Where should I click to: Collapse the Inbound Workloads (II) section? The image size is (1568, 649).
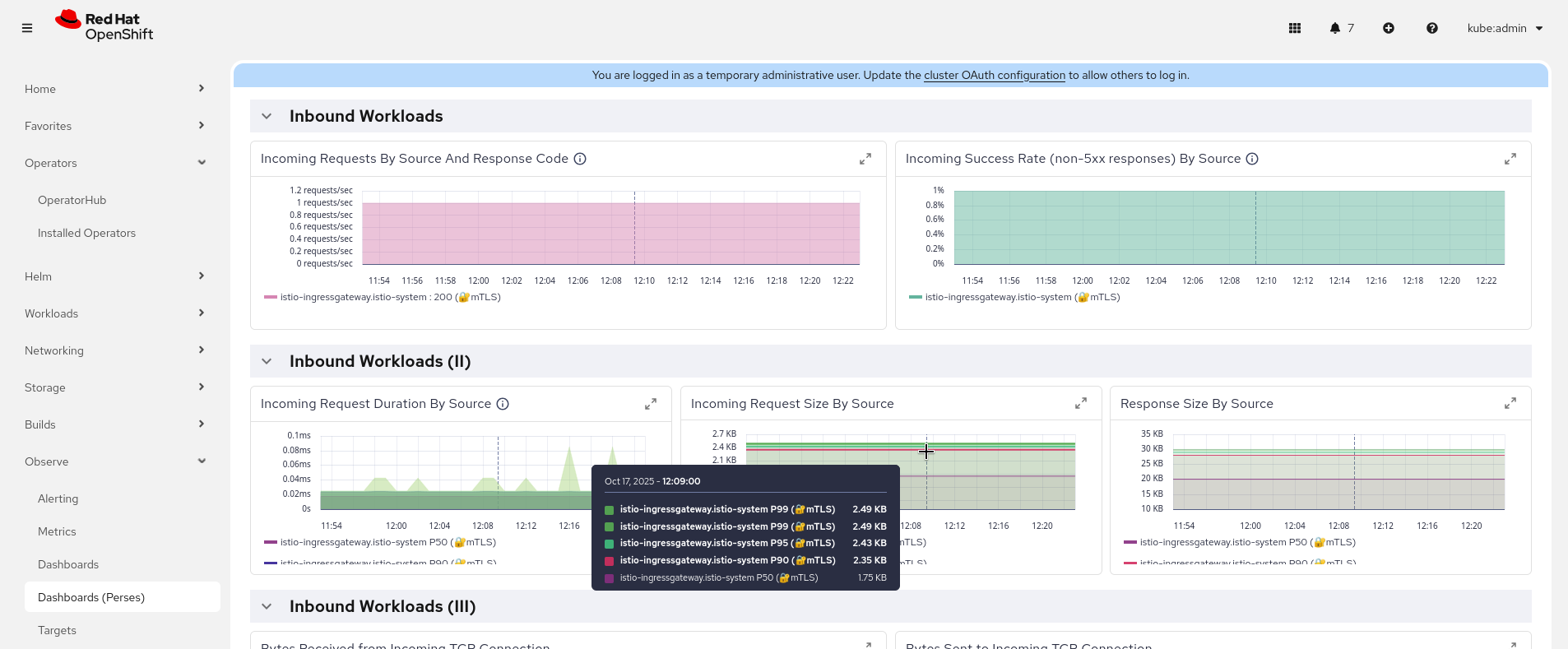(x=267, y=361)
